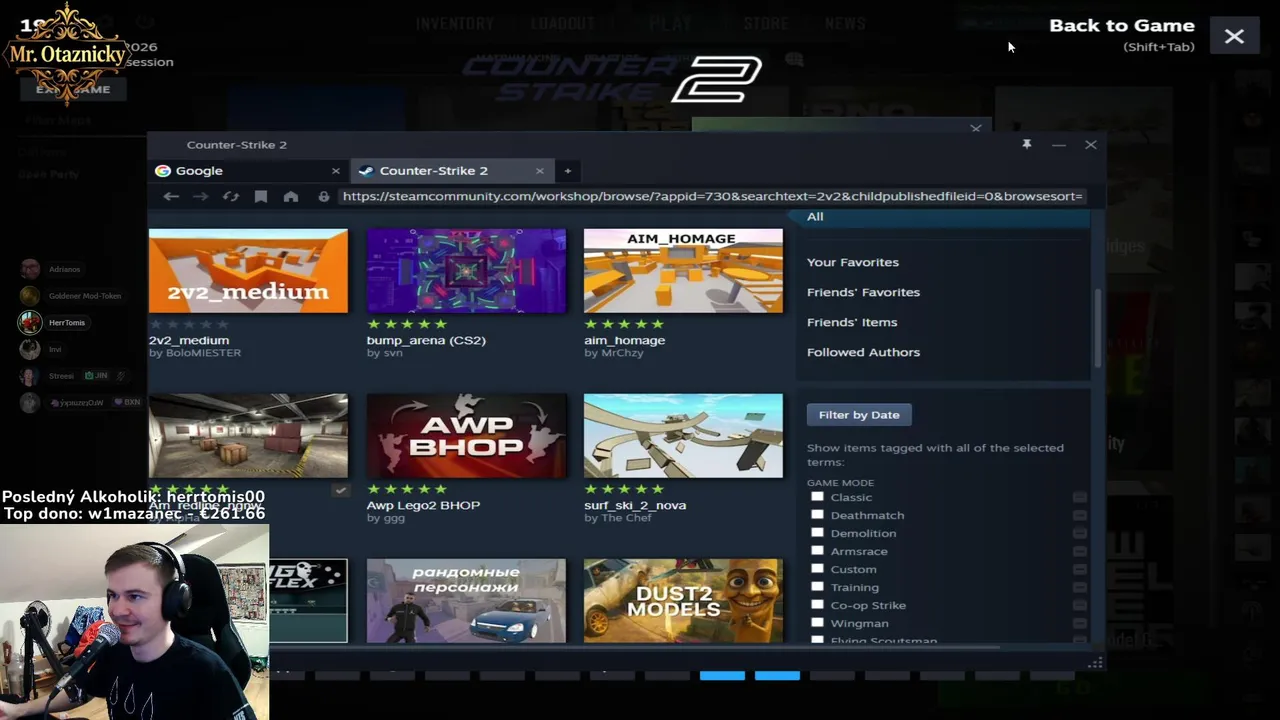Click the bookmark icon in overlay browser
The width and height of the screenshot is (1280, 720).
(261, 197)
